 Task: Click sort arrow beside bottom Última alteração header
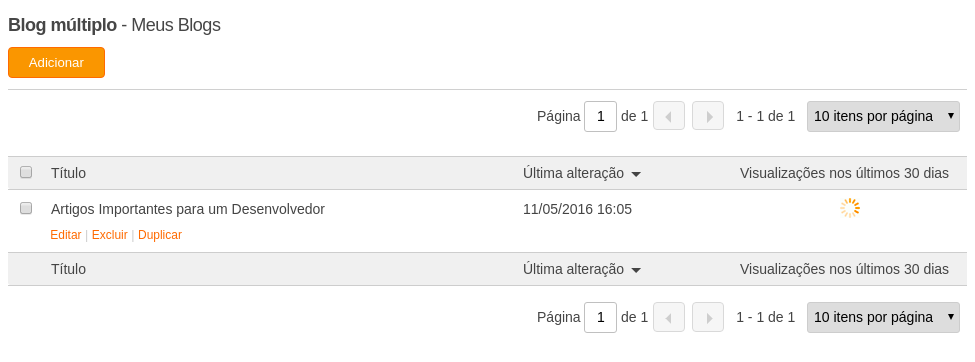point(635,271)
